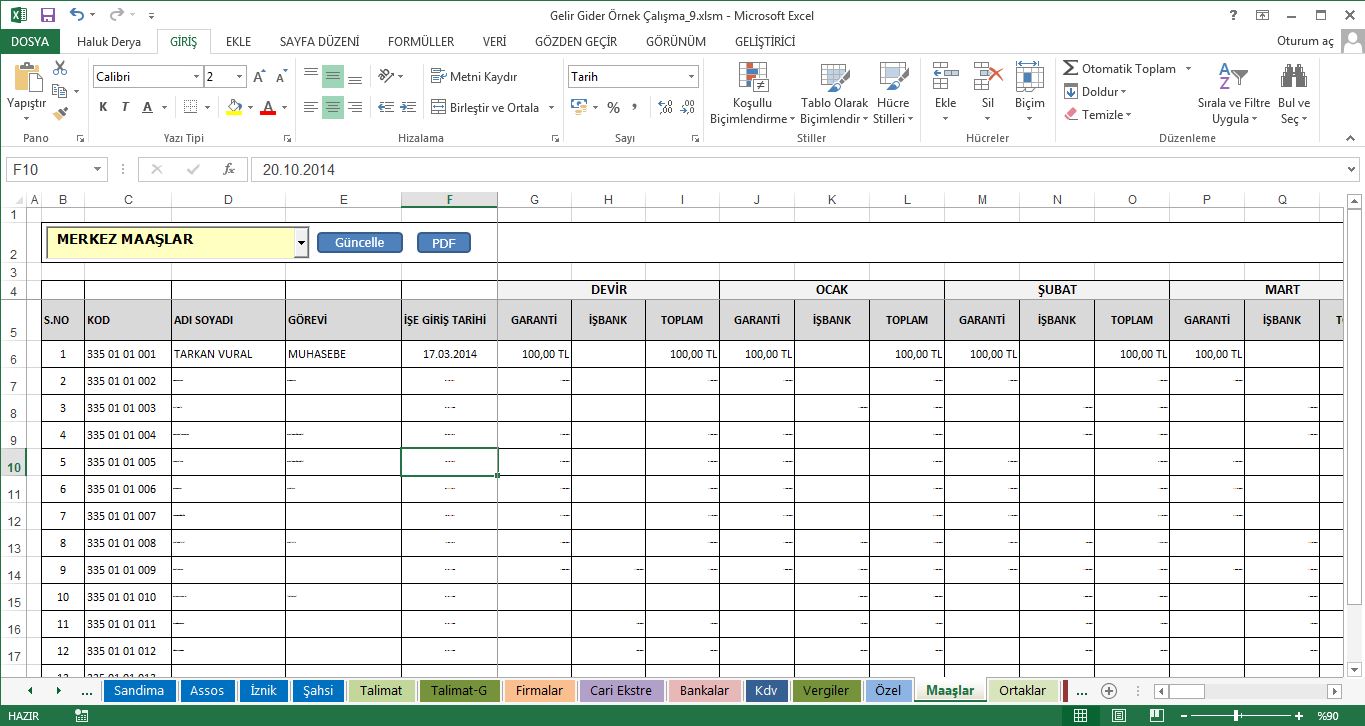Apply comma style number format
The image size is (1365, 726).
(636, 107)
